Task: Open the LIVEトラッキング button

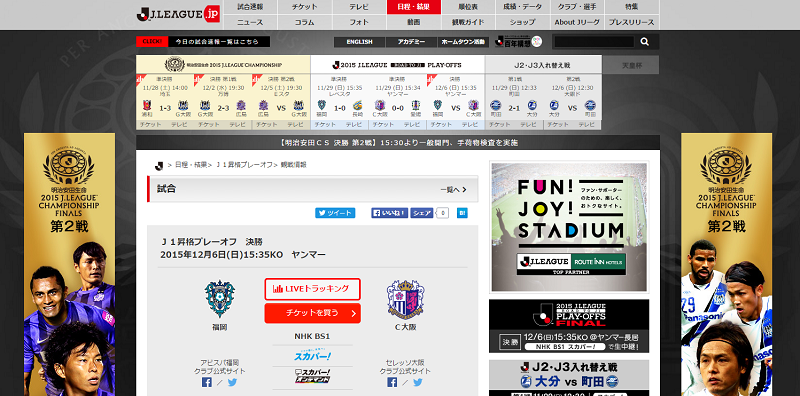Action: coord(312,289)
